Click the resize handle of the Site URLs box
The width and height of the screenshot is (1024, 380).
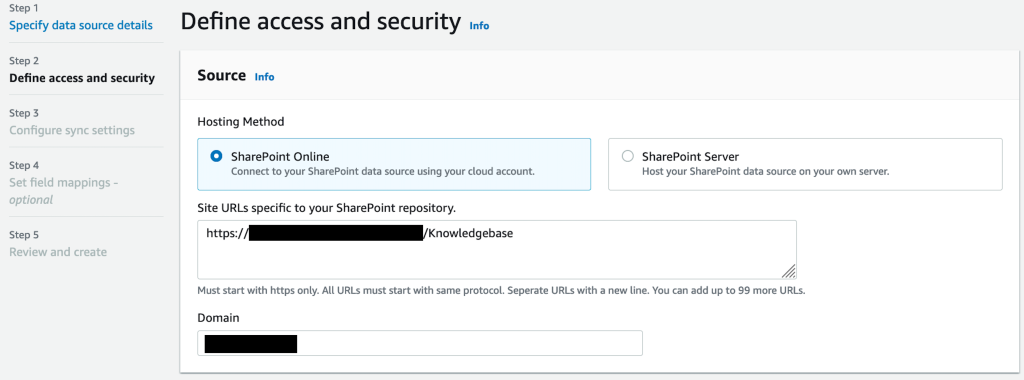pyautogui.click(x=789, y=272)
